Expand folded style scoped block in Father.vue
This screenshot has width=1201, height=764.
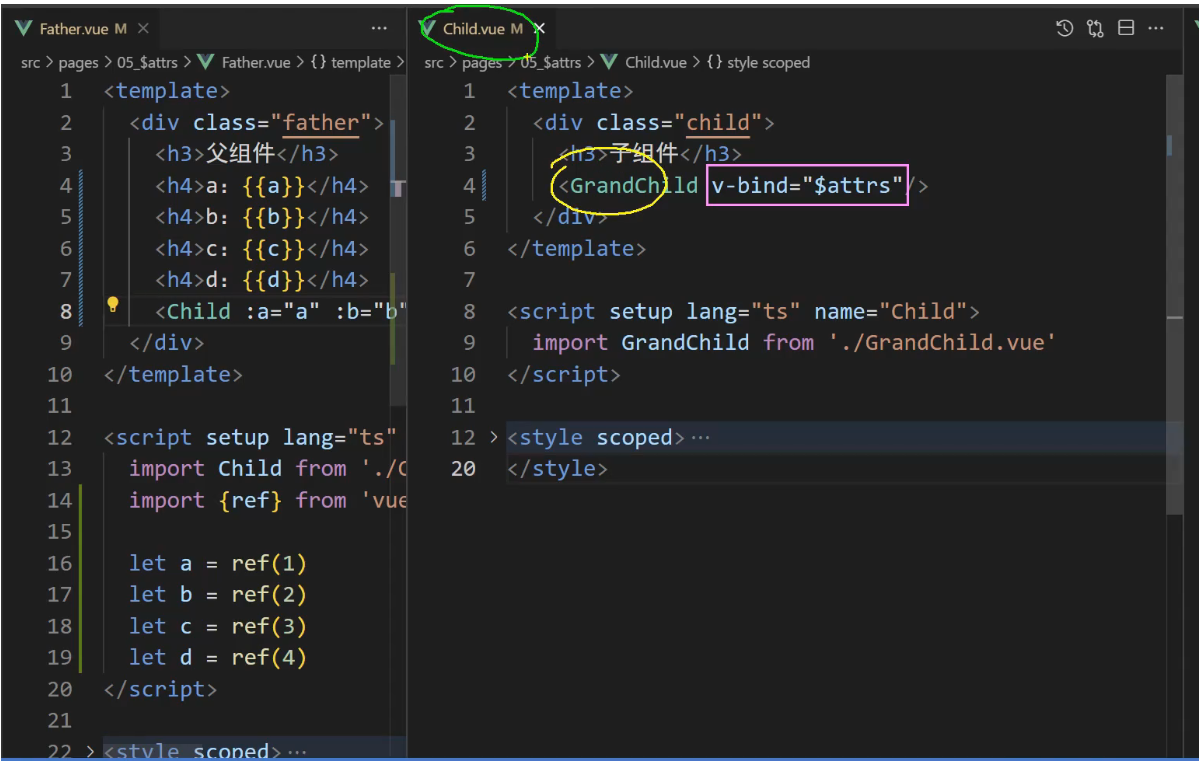click(x=90, y=751)
